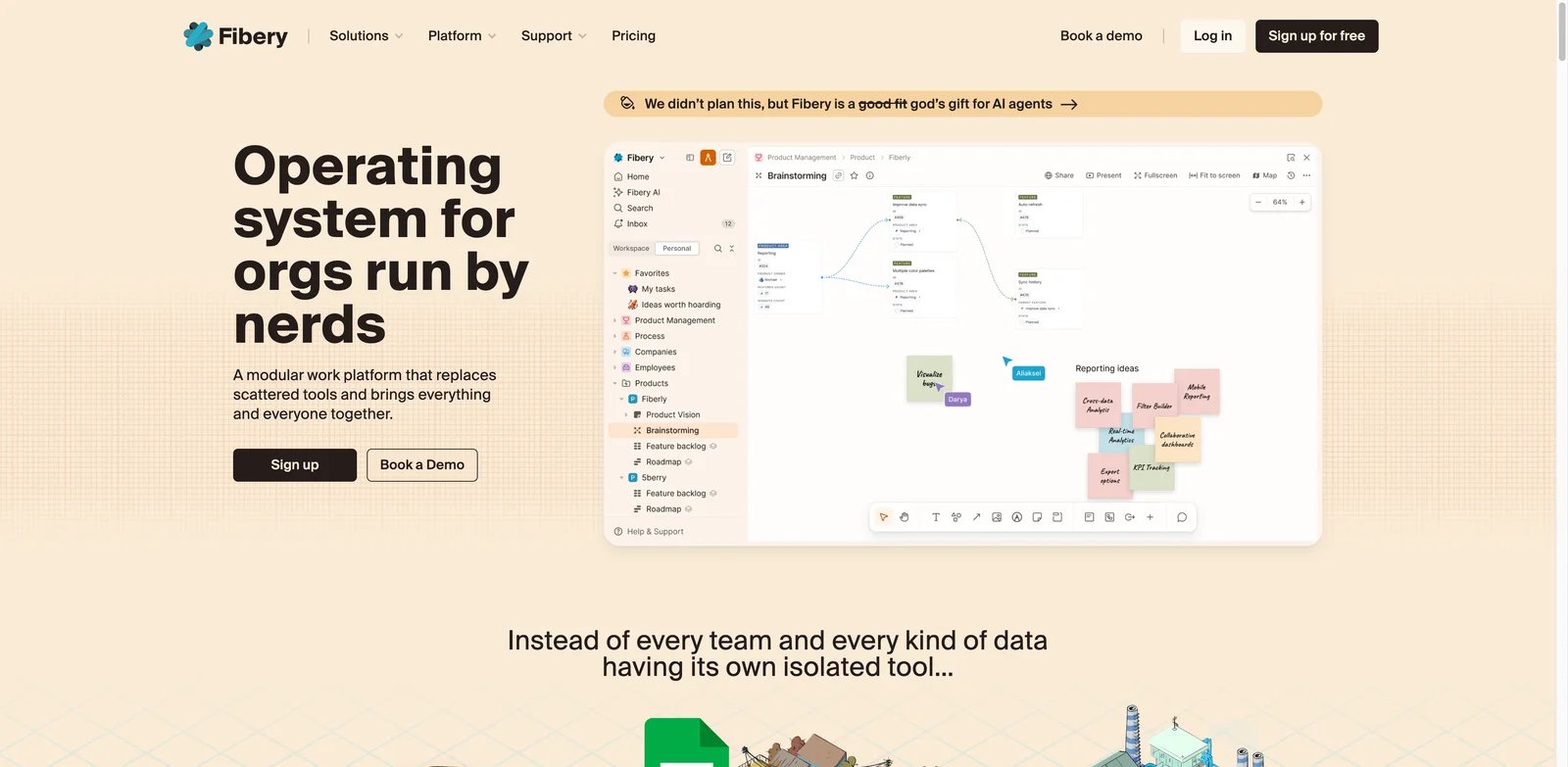The image size is (1568, 767).
Task: Open the AI agents announcement banner
Action: pos(962,104)
